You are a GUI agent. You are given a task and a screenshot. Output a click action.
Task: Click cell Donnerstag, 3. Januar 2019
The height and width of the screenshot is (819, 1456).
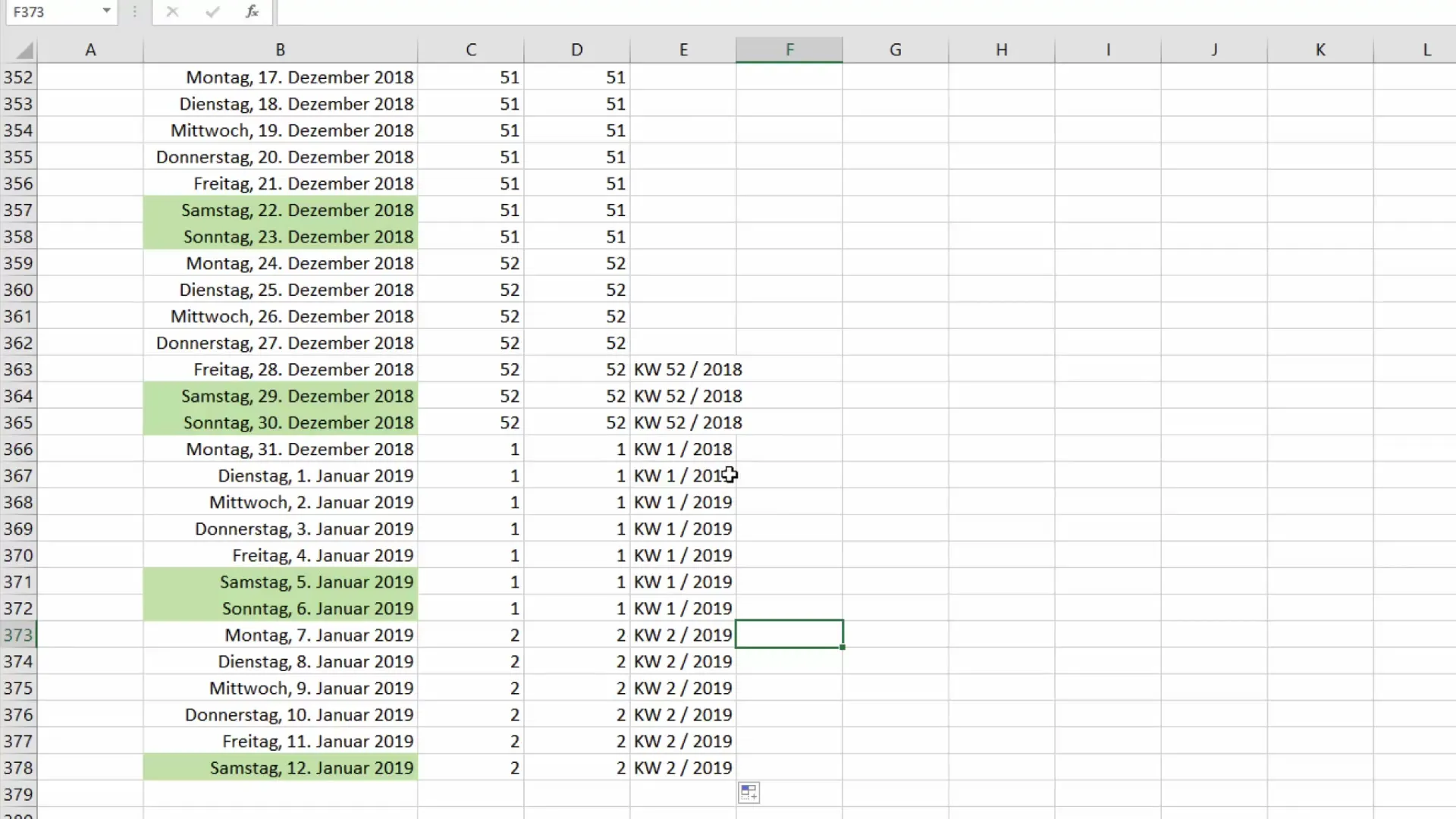pos(281,529)
